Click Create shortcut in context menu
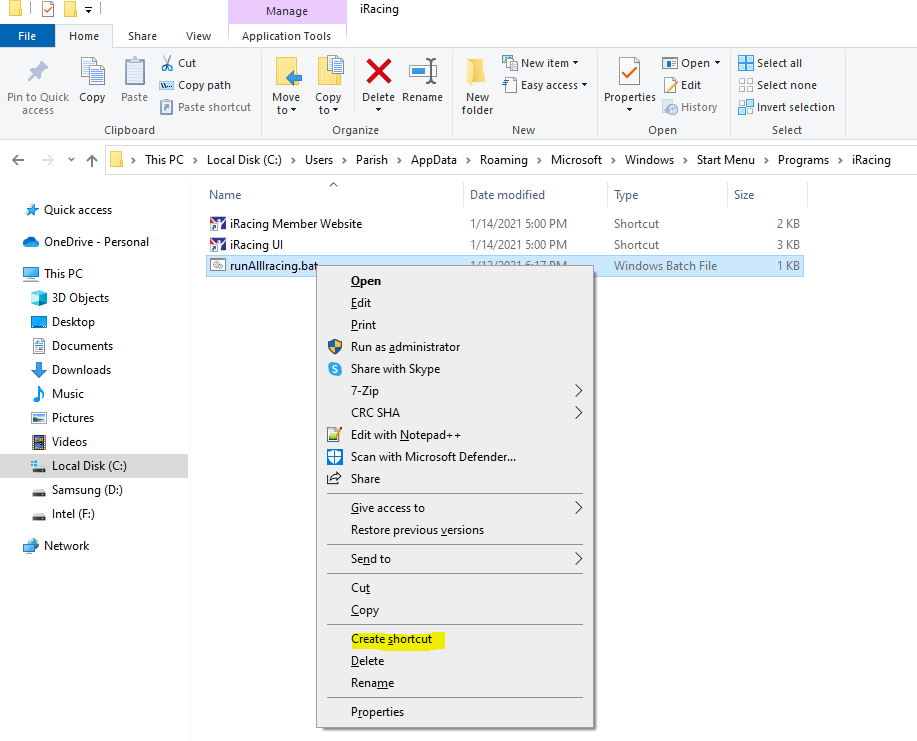Viewport: 917px width, 741px height. (x=455, y=639)
